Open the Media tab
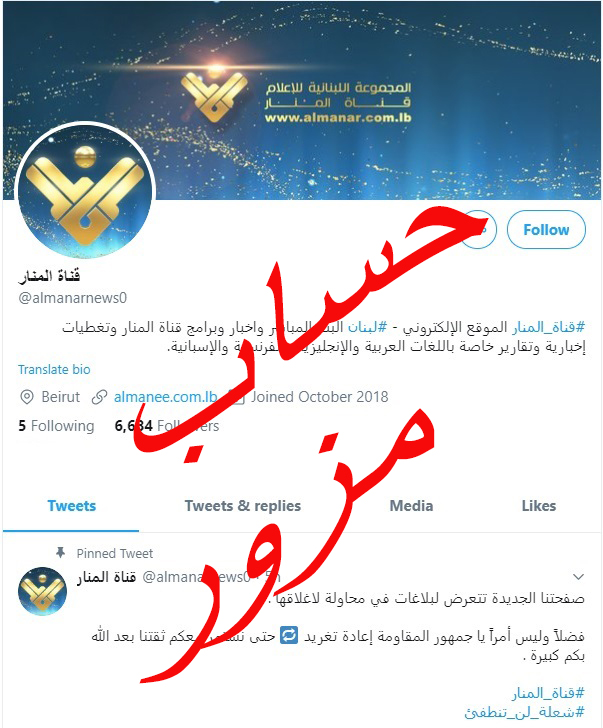603x728 pixels. [411, 506]
